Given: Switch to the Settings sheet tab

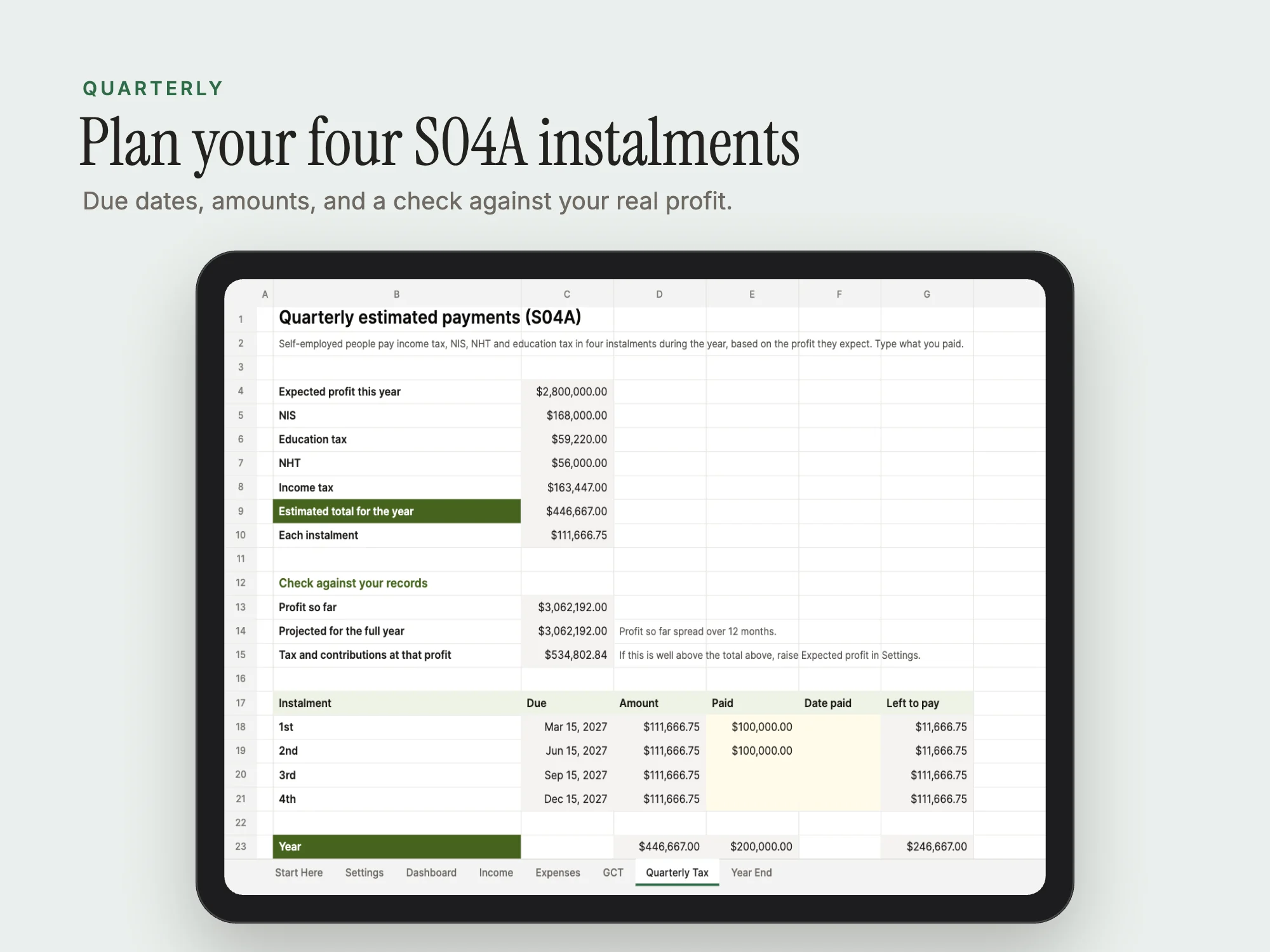Looking at the screenshot, I should tap(364, 873).
